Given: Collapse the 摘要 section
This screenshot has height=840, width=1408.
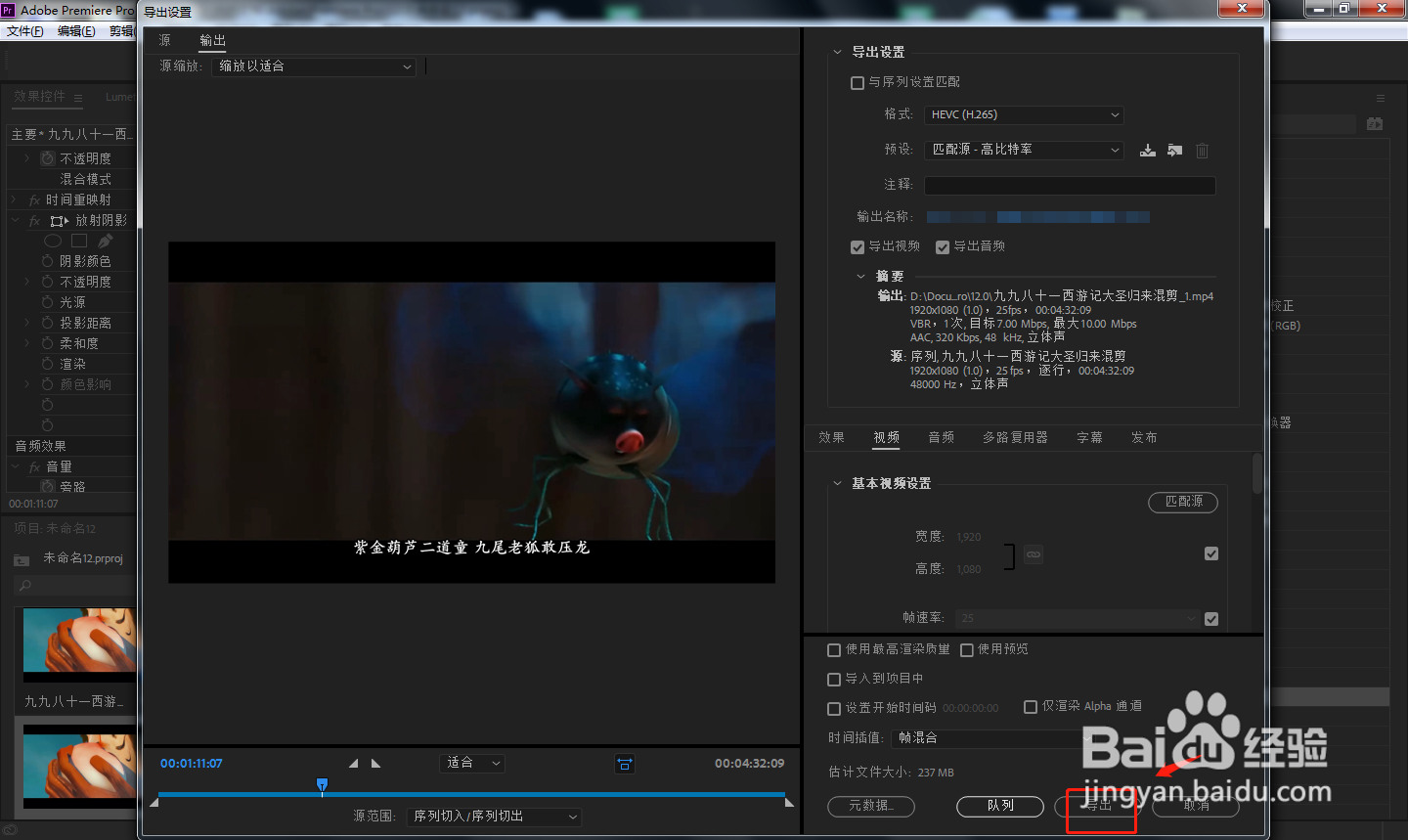Looking at the screenshot, I should pyautogui.click(x=860, y=277).
